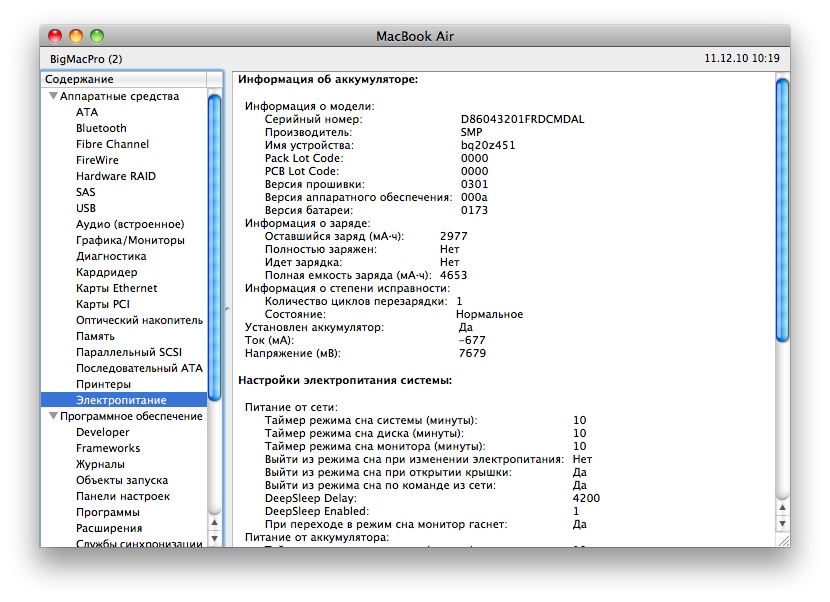
Task: Open the USB hardware entry
Action: [x=86, y=208]
